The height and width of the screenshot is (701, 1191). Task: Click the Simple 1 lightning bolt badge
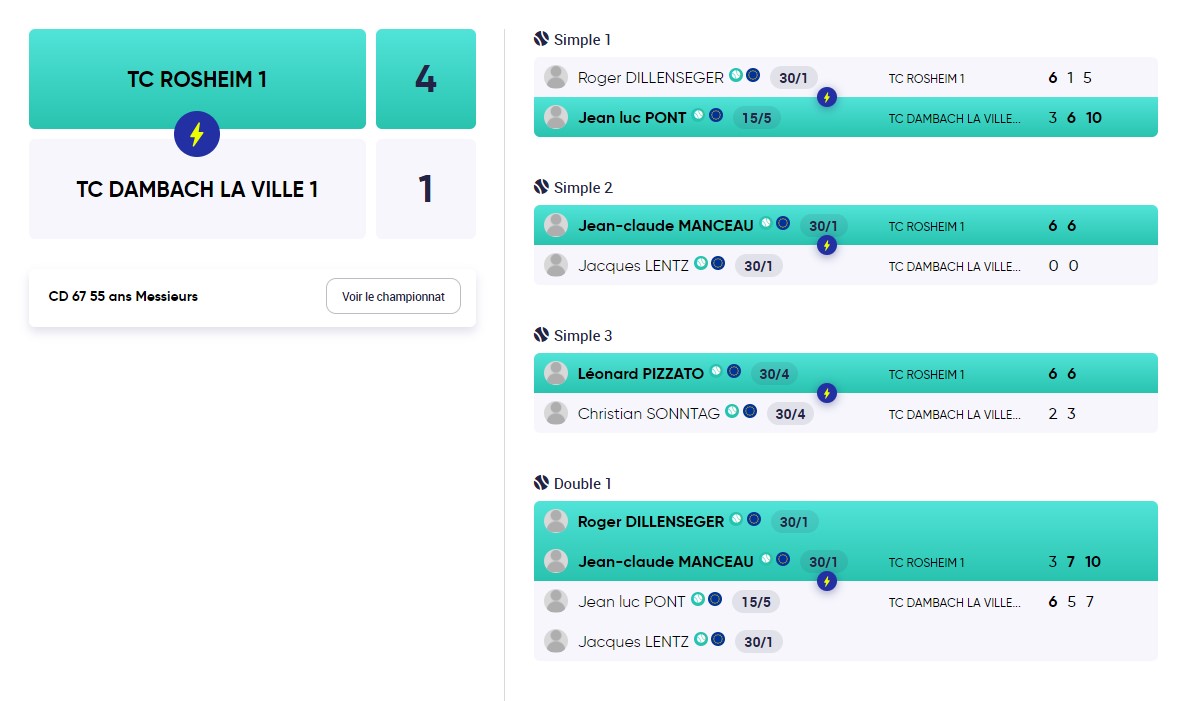click(826, 97)
